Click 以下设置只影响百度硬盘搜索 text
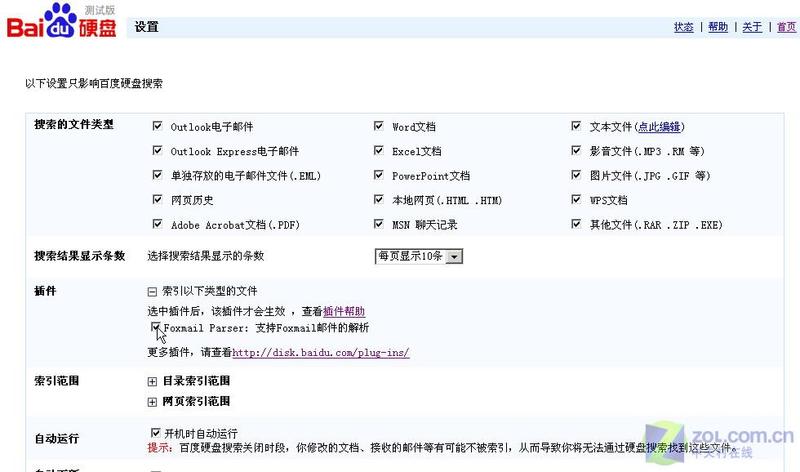 (94, 83)
